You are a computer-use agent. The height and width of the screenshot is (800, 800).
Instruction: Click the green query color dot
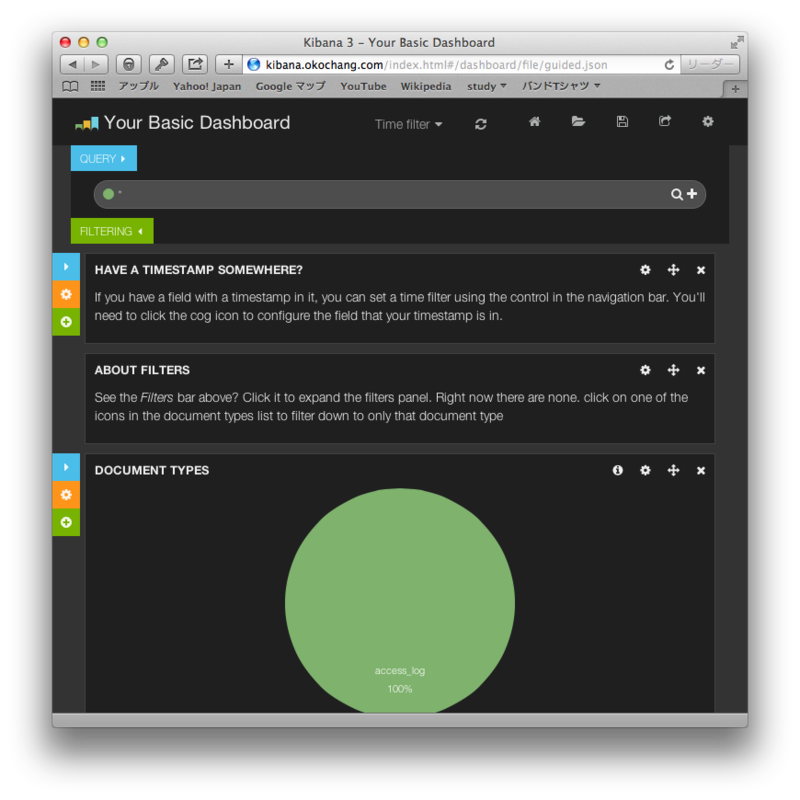[x=108, y=194]
